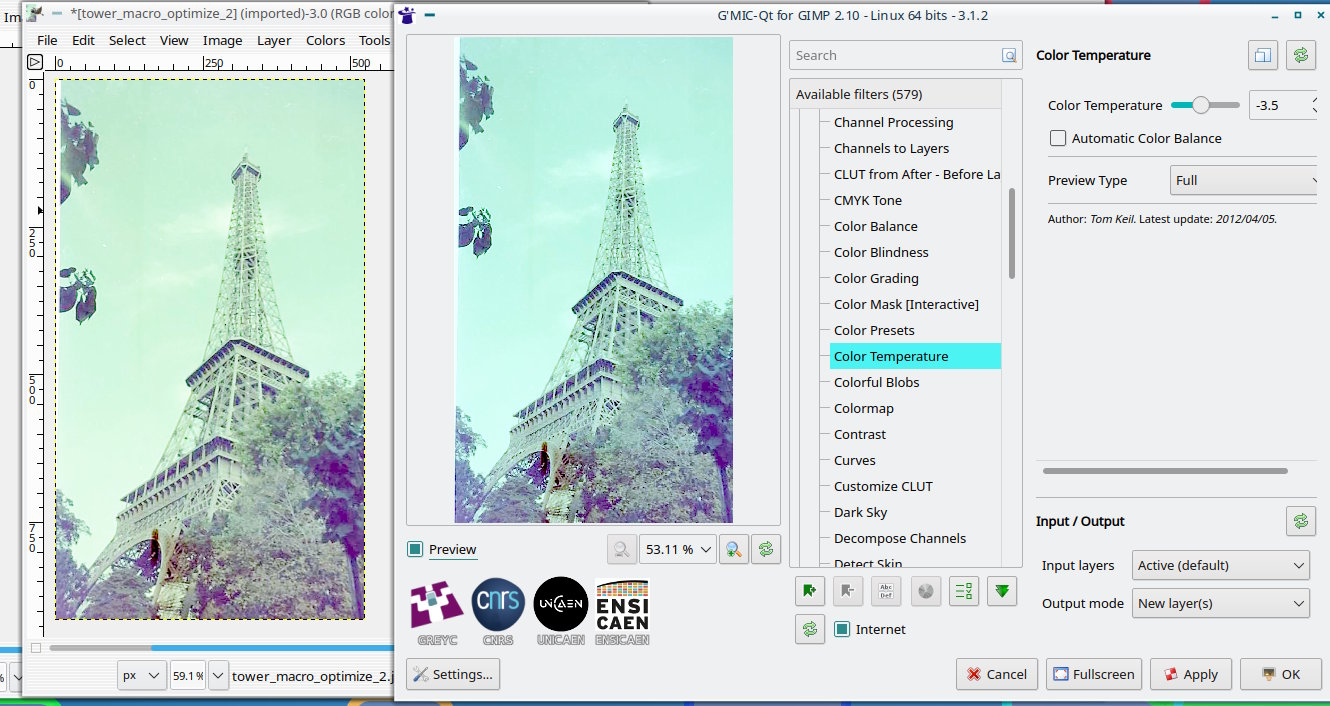Open the Output mode dropdown
This screenshot has width=1330, height=706.
(x=1221, y=603)
